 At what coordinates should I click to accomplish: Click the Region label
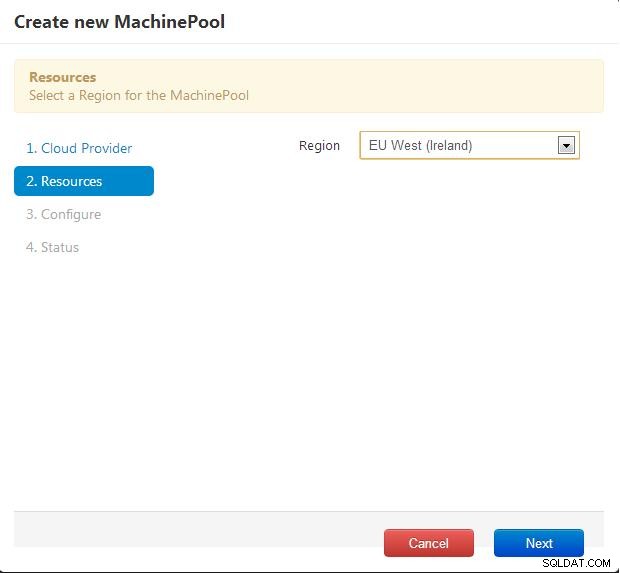coord(319,146)
